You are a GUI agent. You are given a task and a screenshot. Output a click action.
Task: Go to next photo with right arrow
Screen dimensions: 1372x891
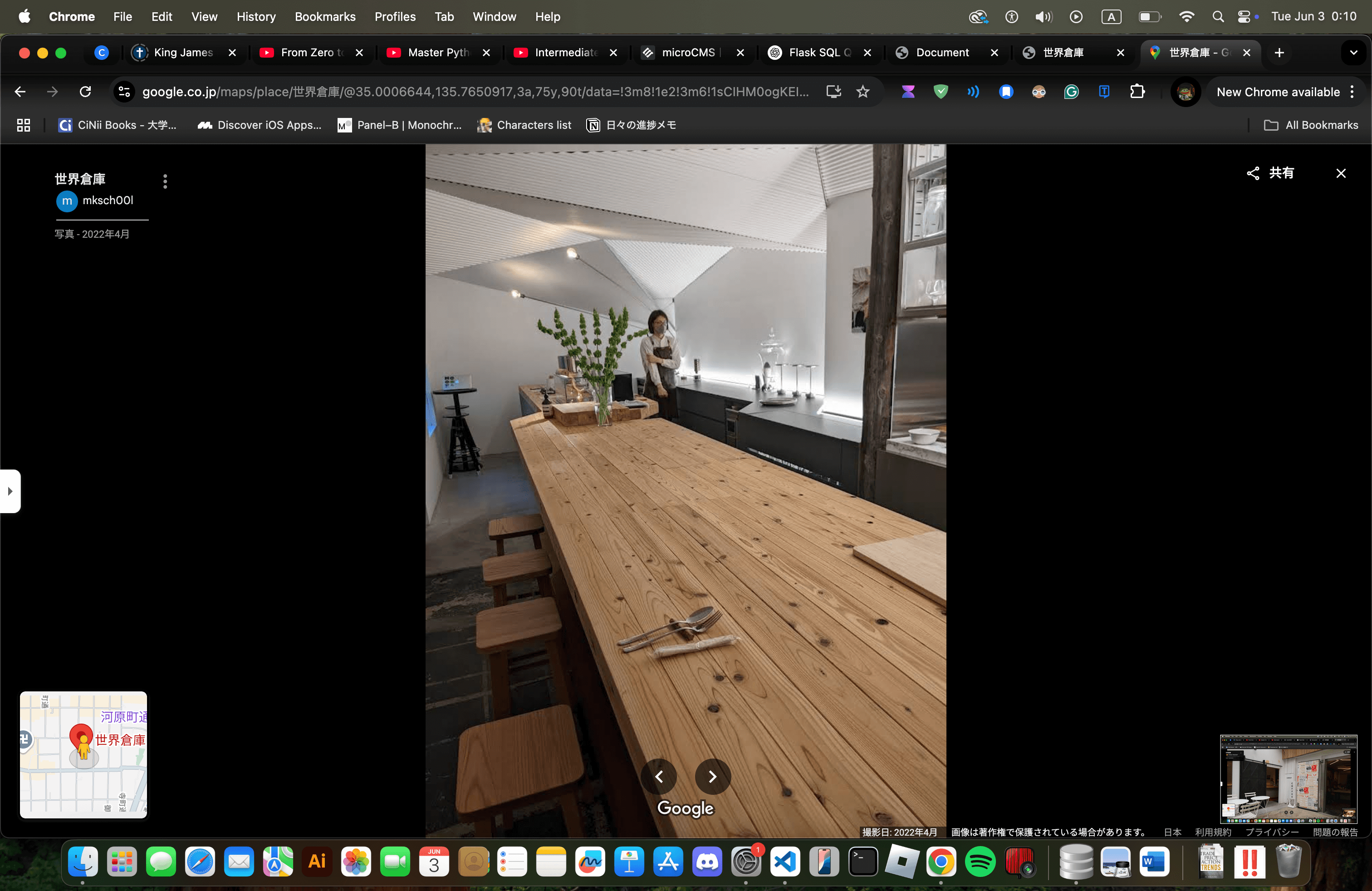click(712, 776)
